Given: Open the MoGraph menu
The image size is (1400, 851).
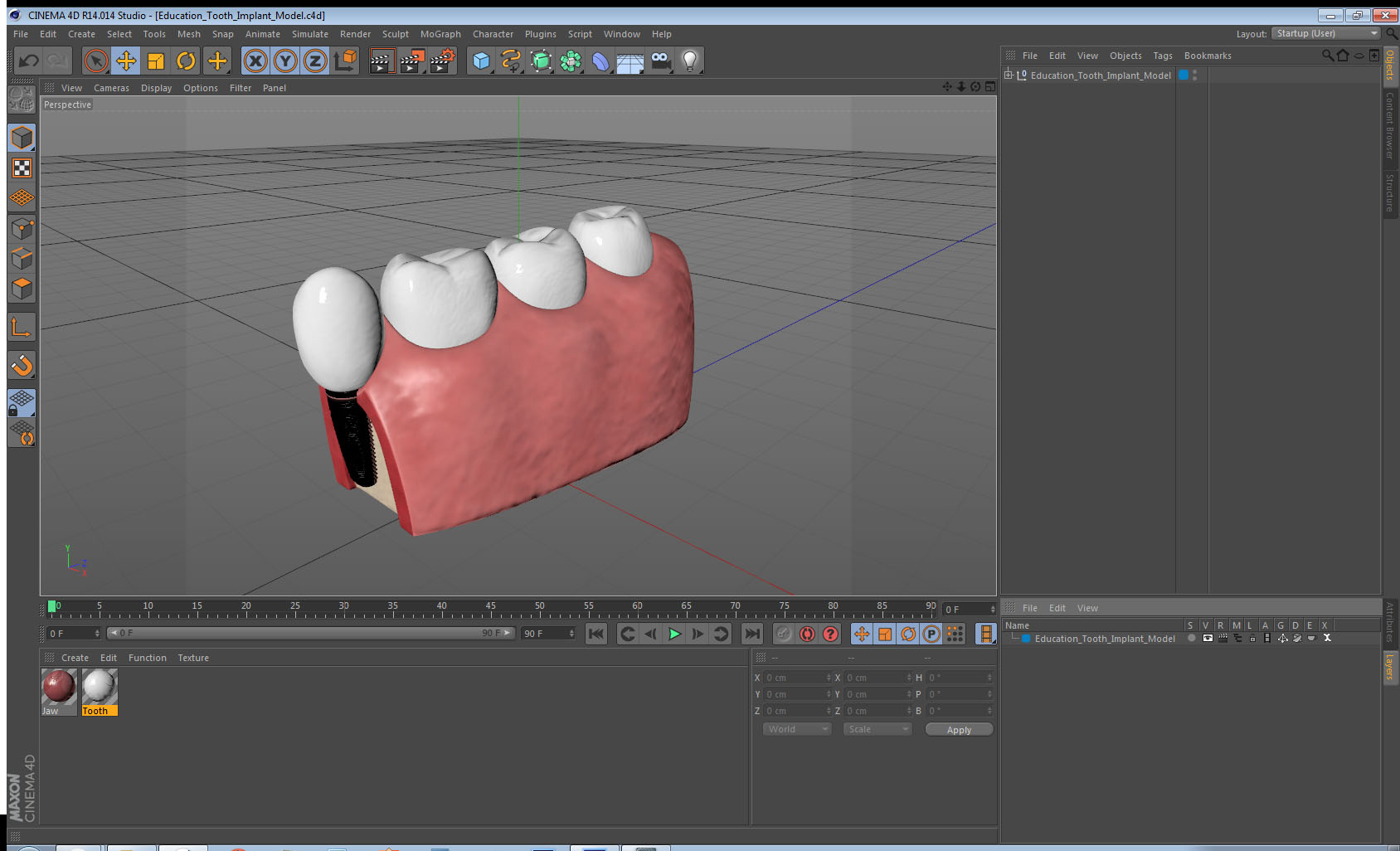Looking at the screenshot, I should [440, 34].
